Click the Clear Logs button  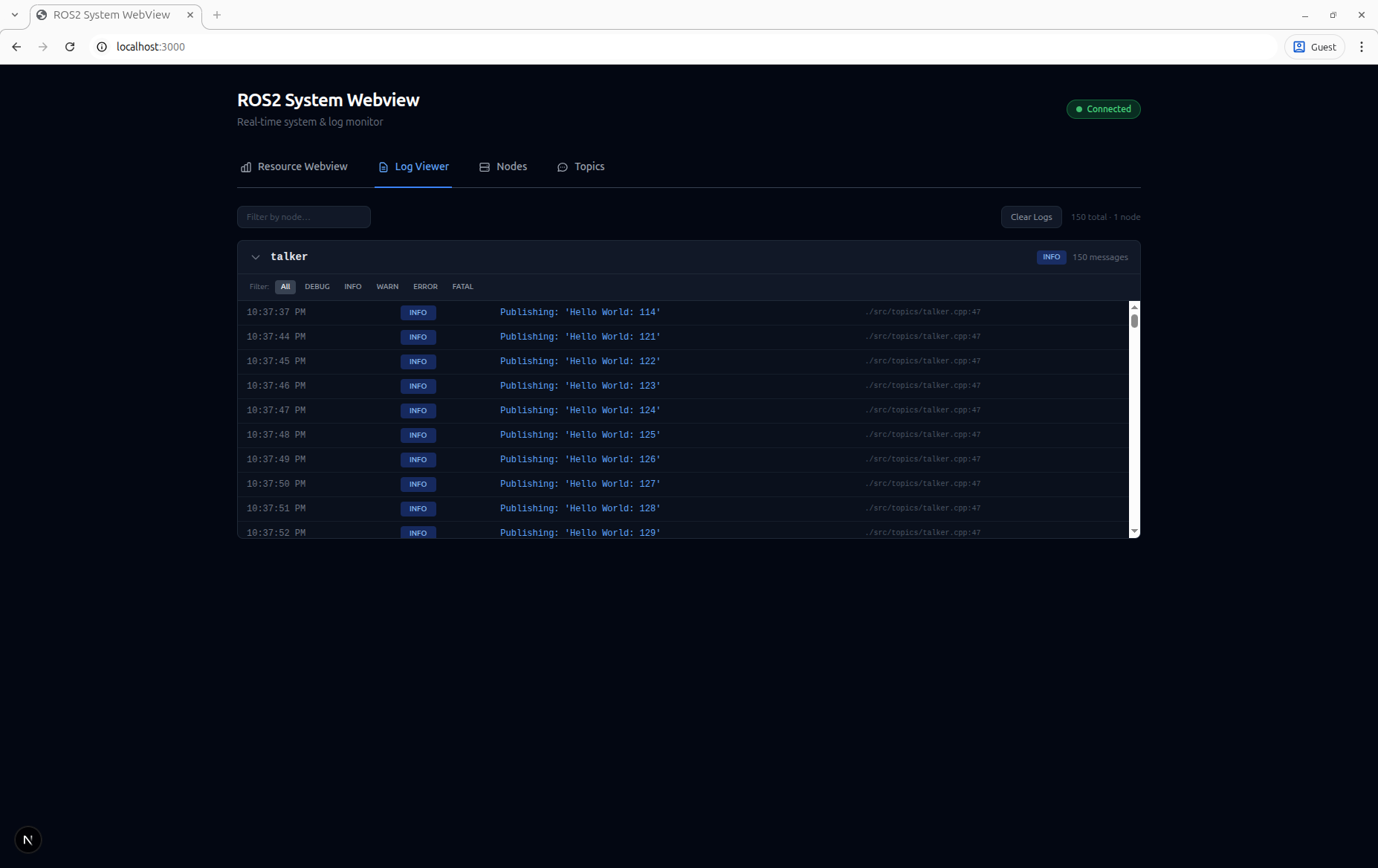(x=1031, y=216)
